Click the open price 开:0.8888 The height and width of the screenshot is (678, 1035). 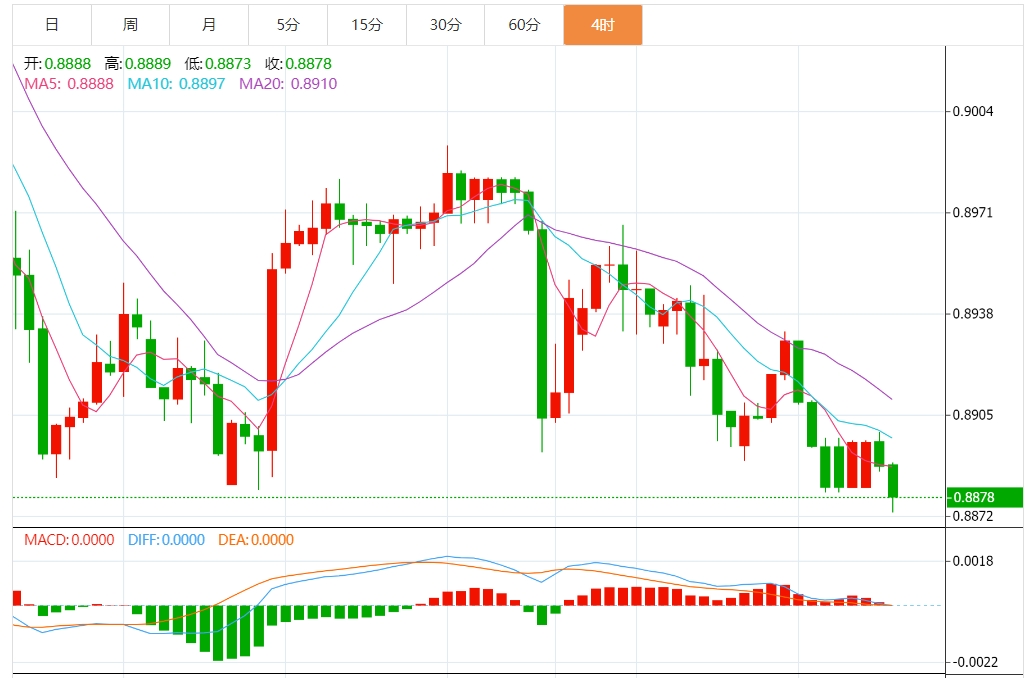[57, 64]
